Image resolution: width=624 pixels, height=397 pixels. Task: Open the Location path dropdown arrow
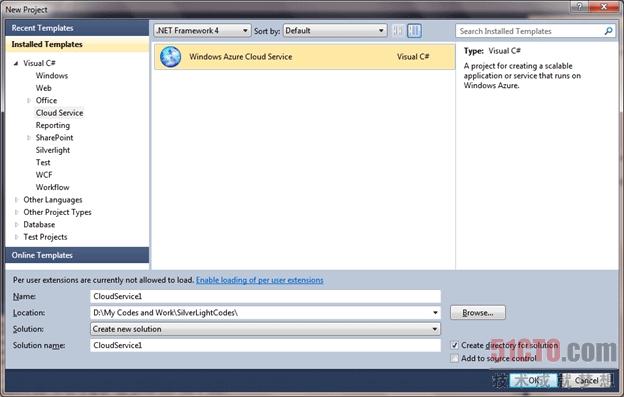tap(435, 313)
